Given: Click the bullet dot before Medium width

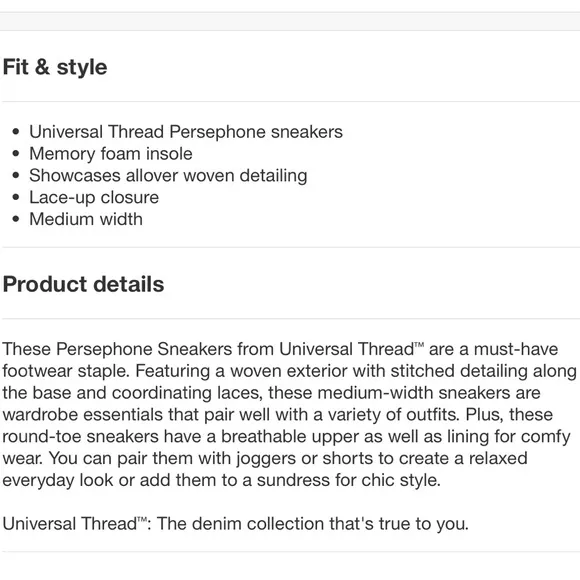Looking at the screenshot, I should pyautogui.click(x=16, y=219).
